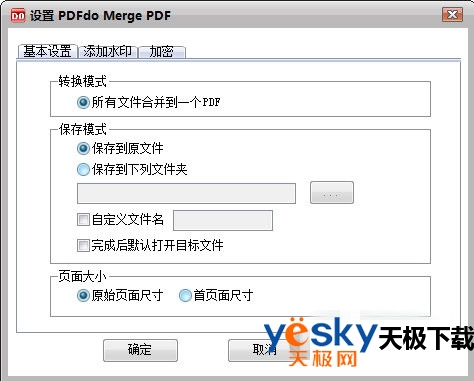The width and height of the screenshot is (474, 381).
Task: Close the PDFdo Merge PDF settings dialog
Action: (452, 15)
